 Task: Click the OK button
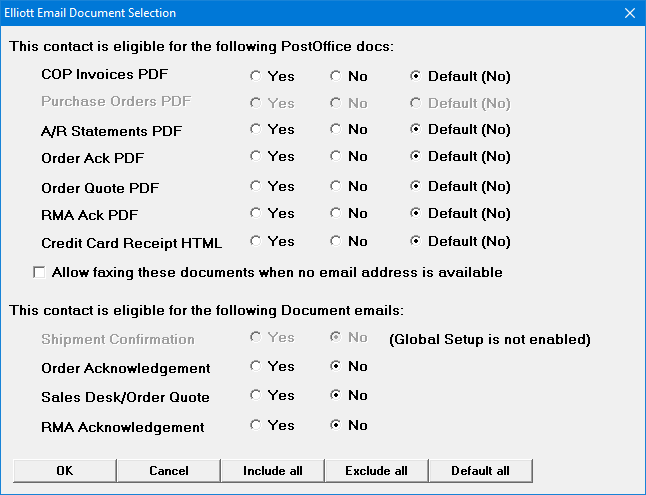64,470
